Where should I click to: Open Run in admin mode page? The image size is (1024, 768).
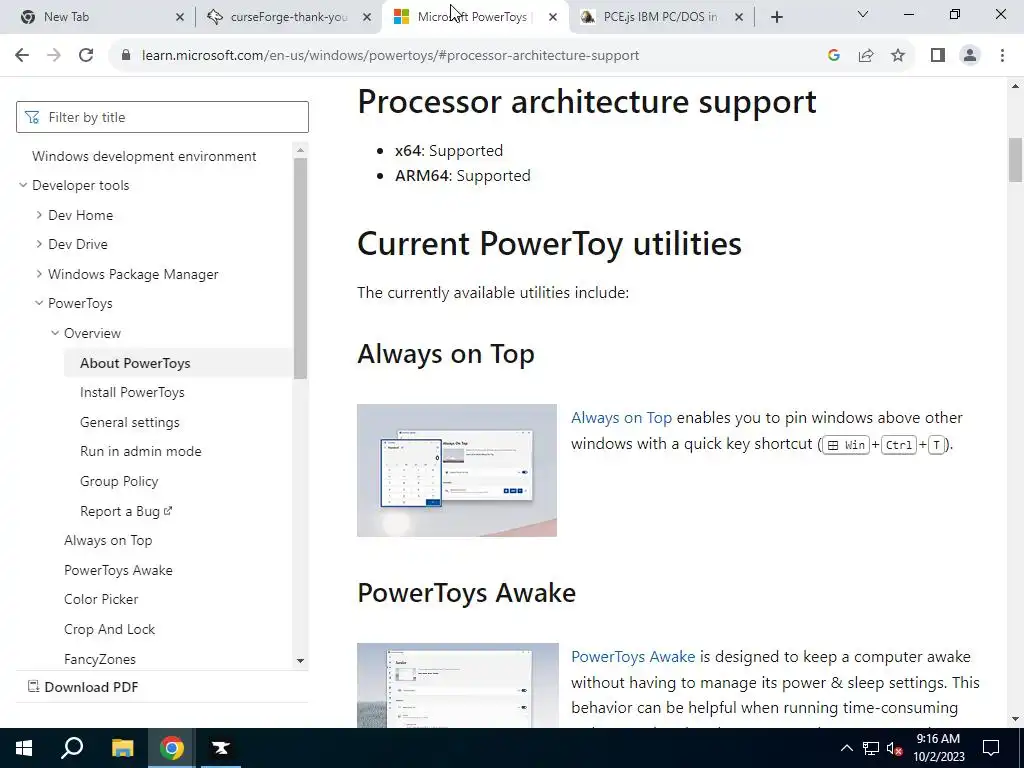pos(140,451)
